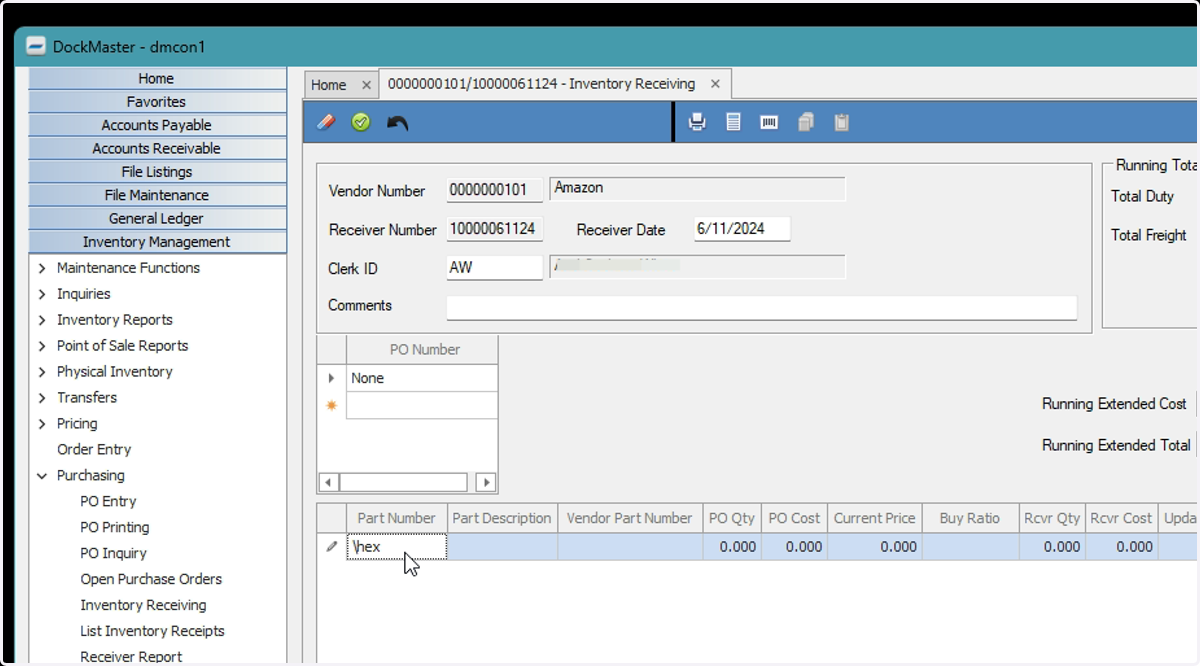Viewport: 1200px width, 666px height.
Task: Open the Accounts Payable section
Action: click(157, 125)
